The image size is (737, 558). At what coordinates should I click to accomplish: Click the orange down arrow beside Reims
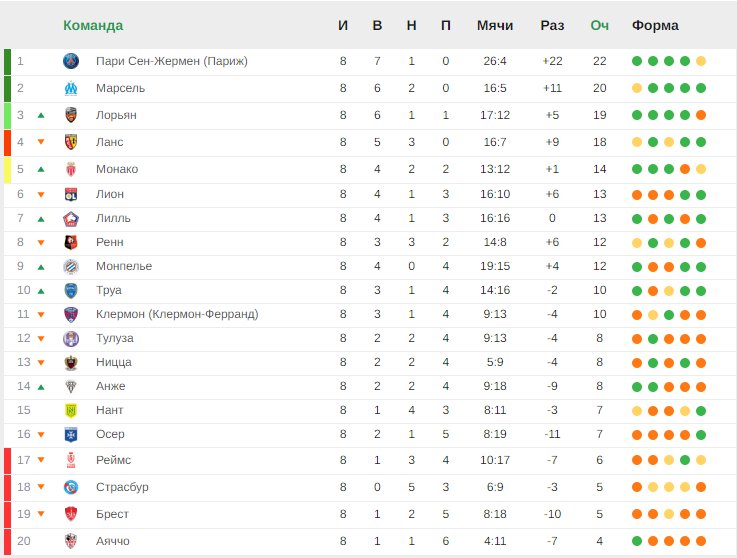[41, 460]
